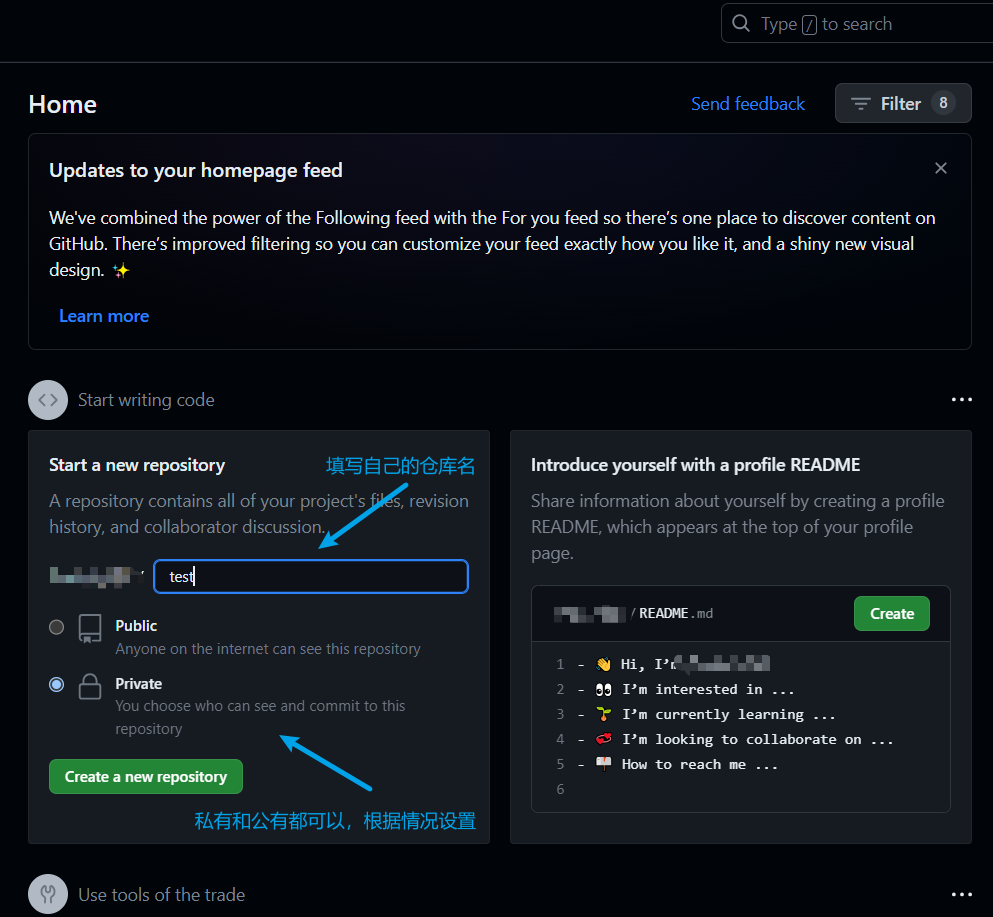The width and height of the screenshot is (993, 917).
Task: Open the Use tools of the trade options menu
Action: tap(961, 894)
